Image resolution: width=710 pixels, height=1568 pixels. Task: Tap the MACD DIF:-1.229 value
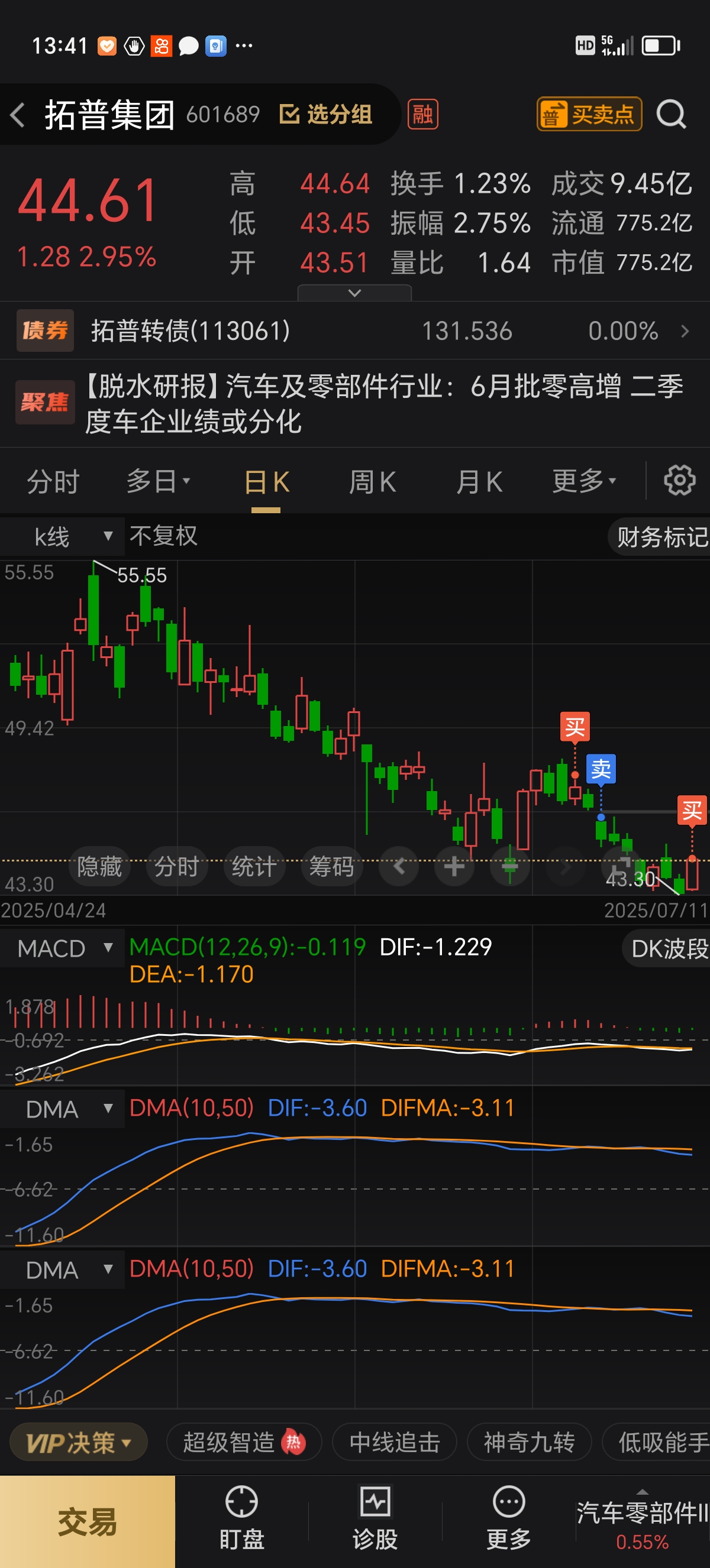tap(435, 947)
